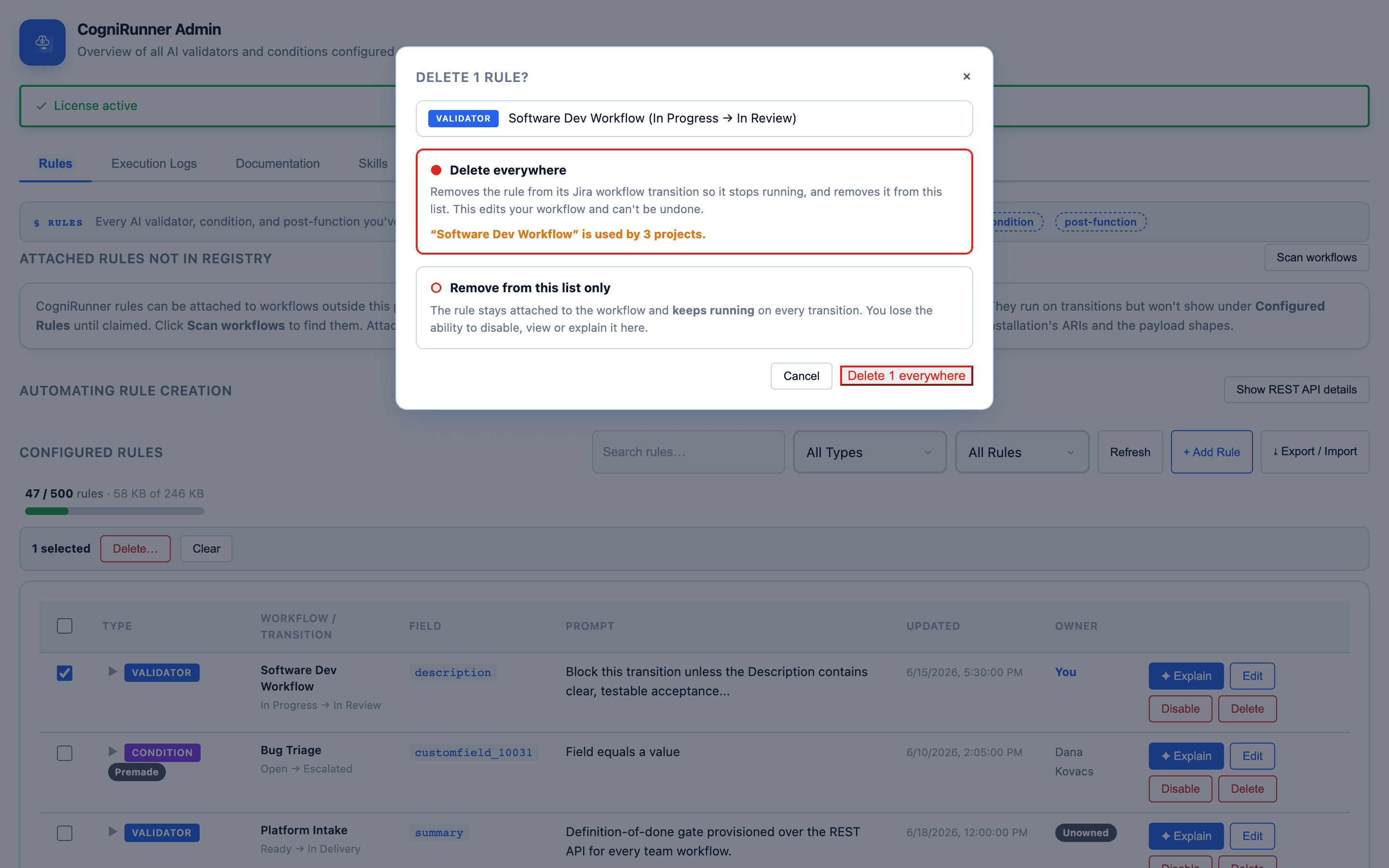The image size is (1389, 868).
Task: Open the All Rules filter dropdown
Action: (1022, 452)
